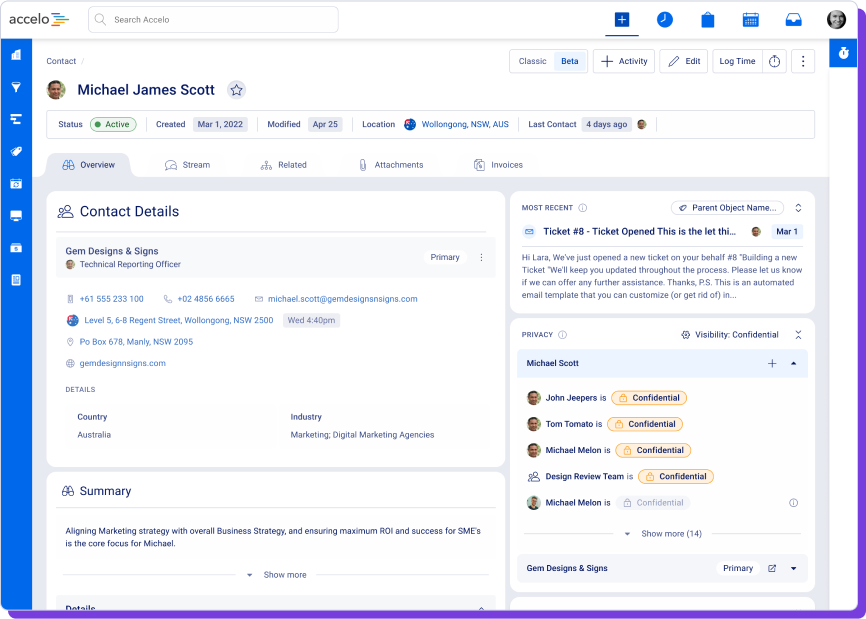This screenshot has height=619, width=866.
Task: Switch to the Stream tab
Action: (x=187, y=165)
